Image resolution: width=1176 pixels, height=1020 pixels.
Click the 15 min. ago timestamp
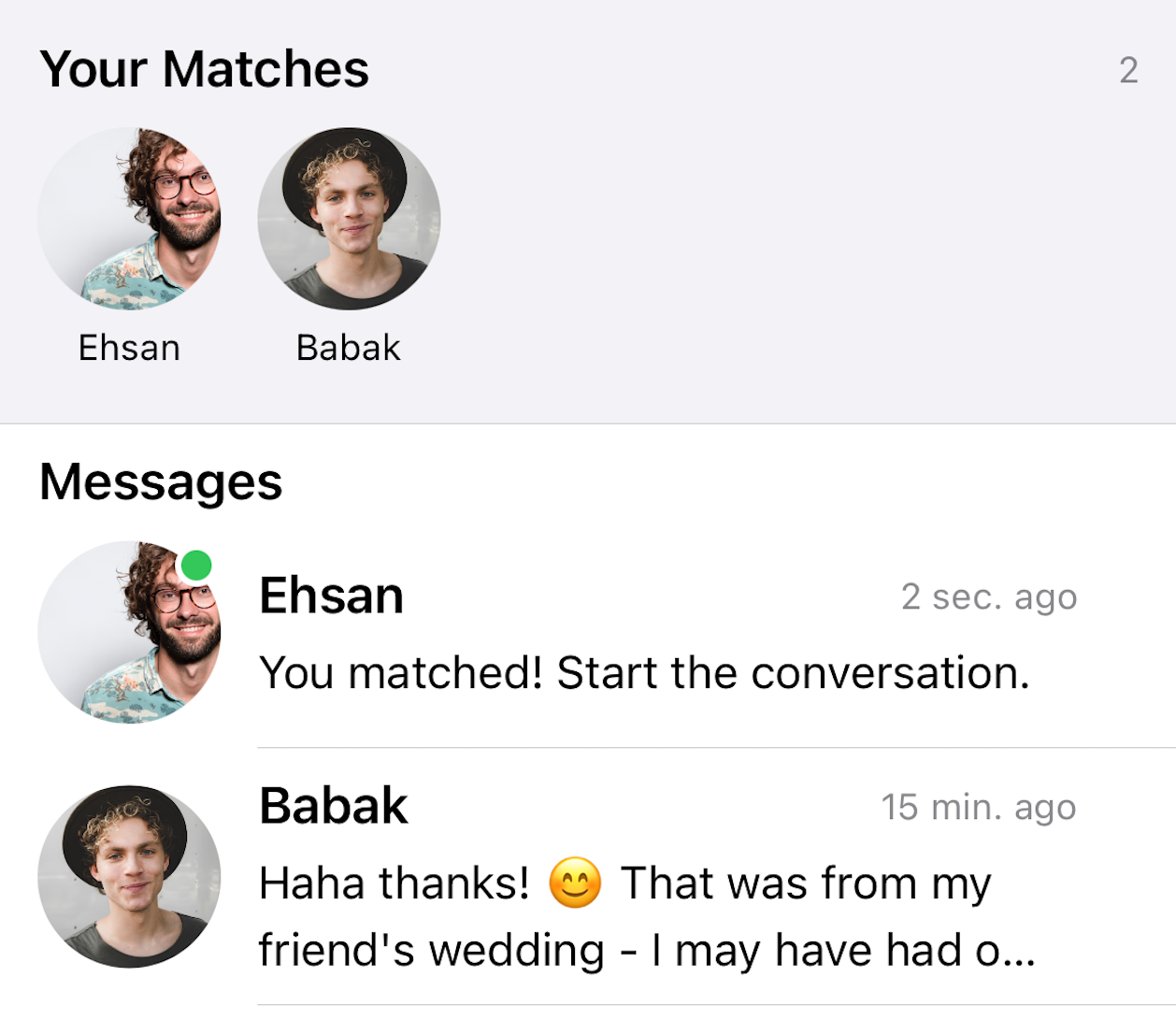click(x=980, y=807)
